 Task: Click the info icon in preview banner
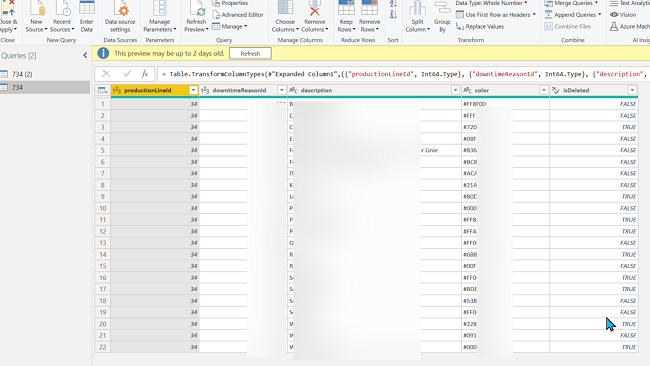103,53
